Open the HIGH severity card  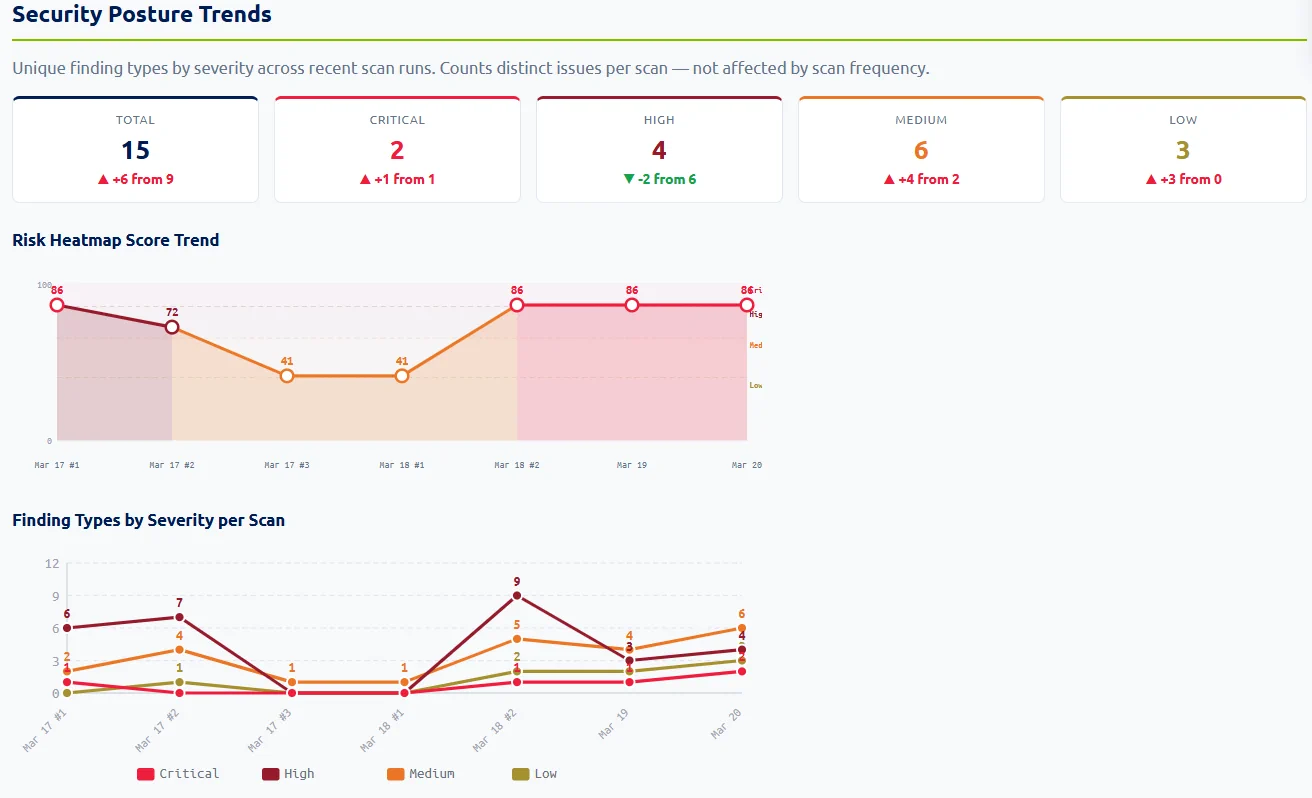pyautogui.click(x=659, y=148)
